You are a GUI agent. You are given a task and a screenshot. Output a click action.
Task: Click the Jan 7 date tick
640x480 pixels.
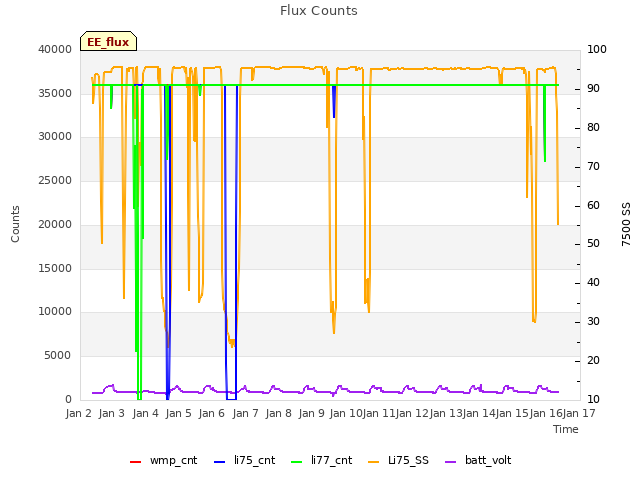245,413
